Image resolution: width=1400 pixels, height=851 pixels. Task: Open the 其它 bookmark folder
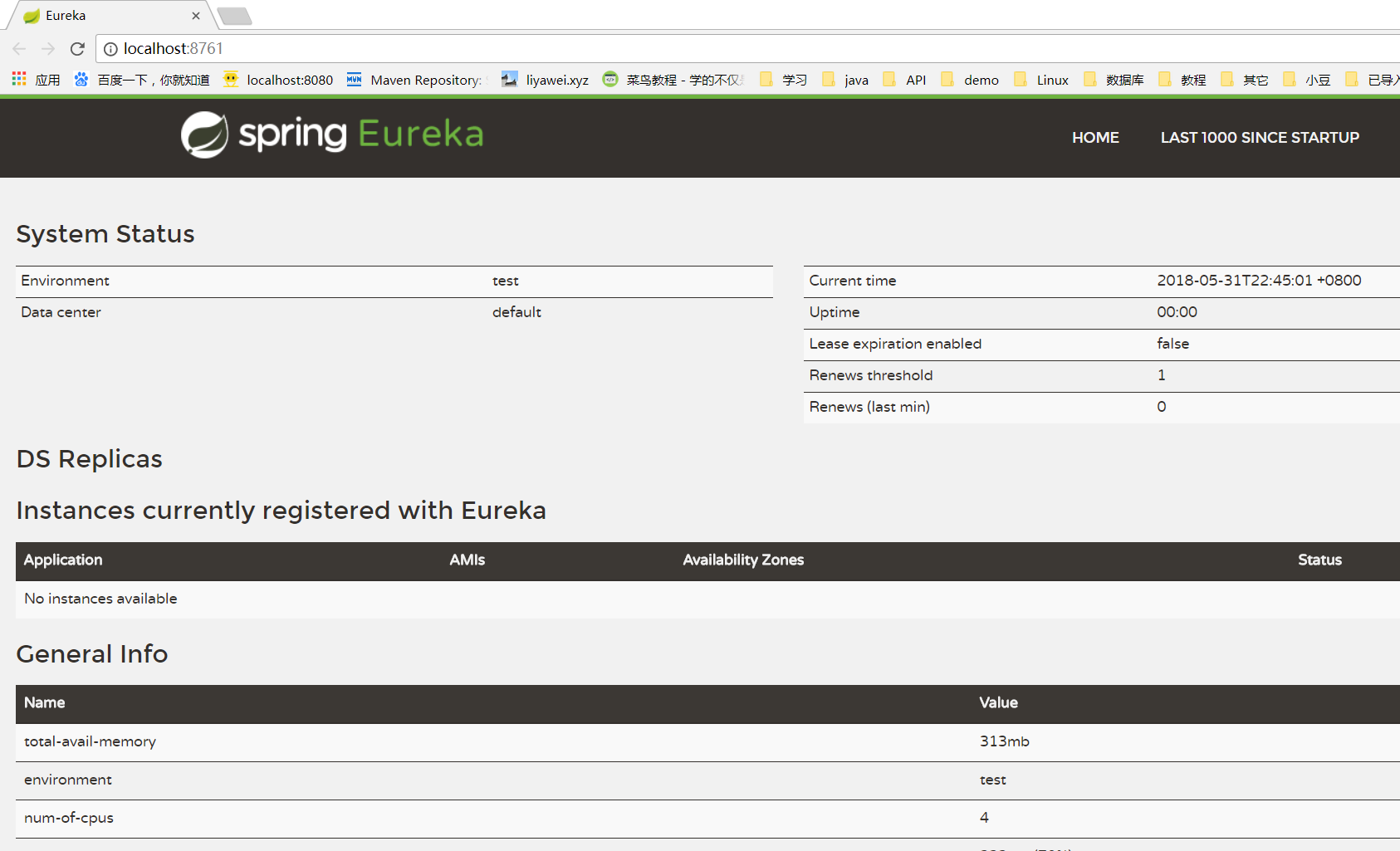click(1244, 80)
